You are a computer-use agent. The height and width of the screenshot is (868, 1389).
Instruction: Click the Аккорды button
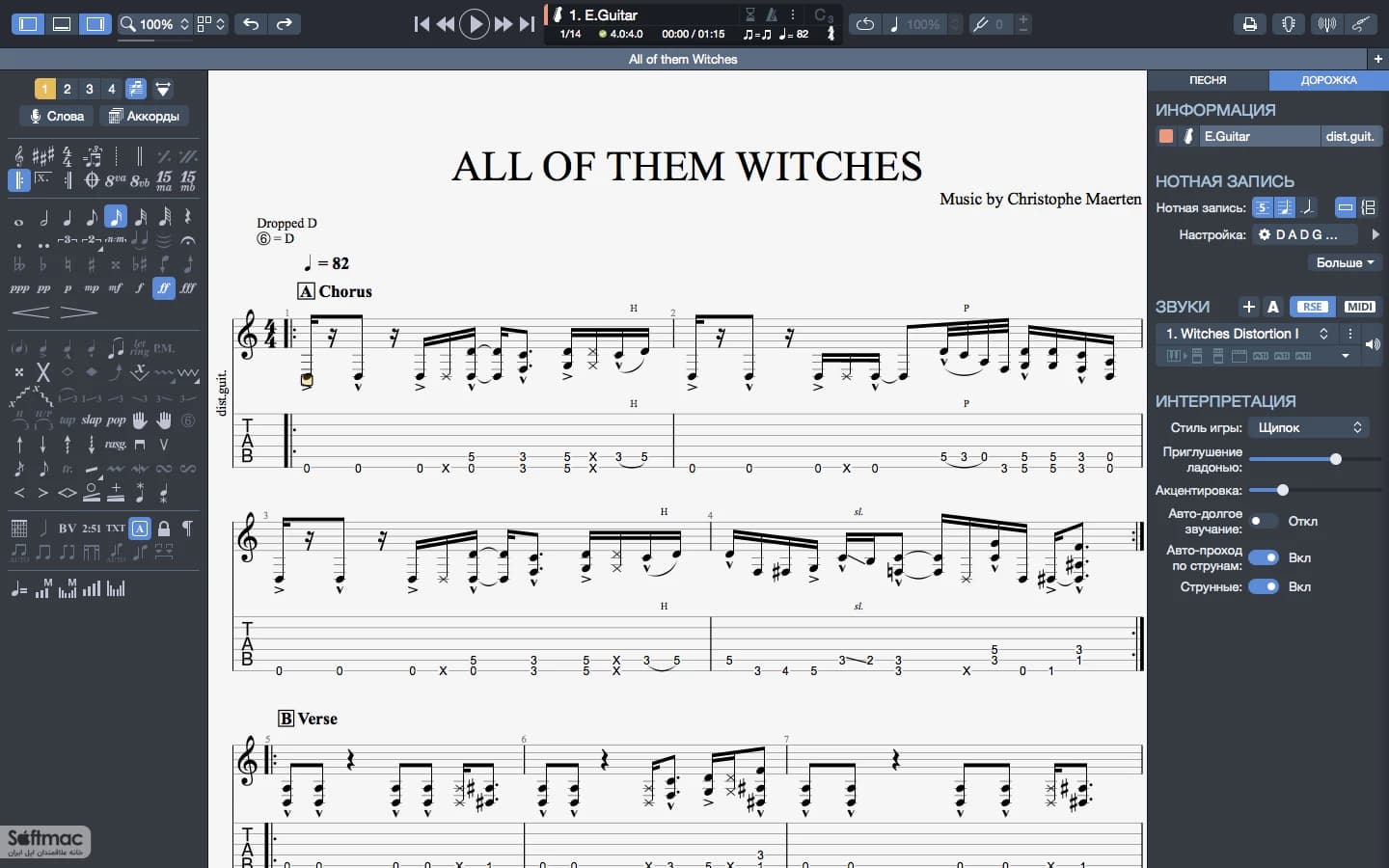coord(144,116)
